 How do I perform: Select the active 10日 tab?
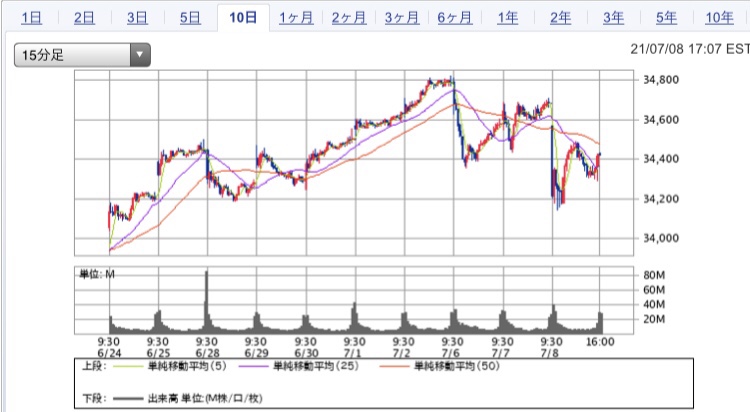point(243,18)
